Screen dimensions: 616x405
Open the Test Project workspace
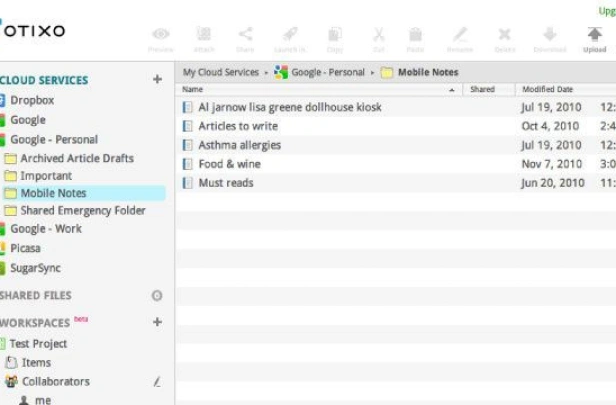tap(38, 344)
